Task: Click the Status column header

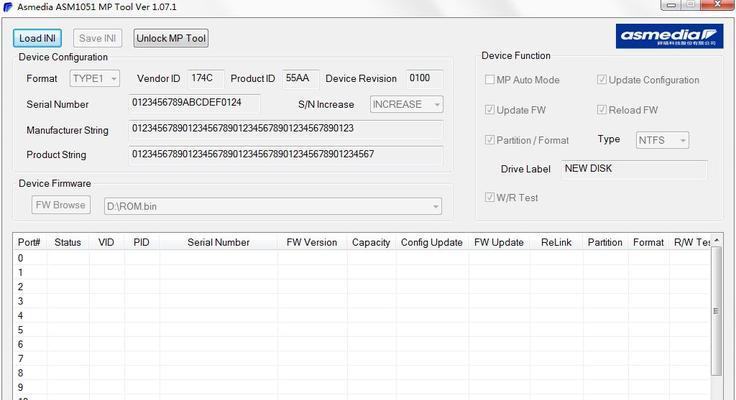Action: 68,242
